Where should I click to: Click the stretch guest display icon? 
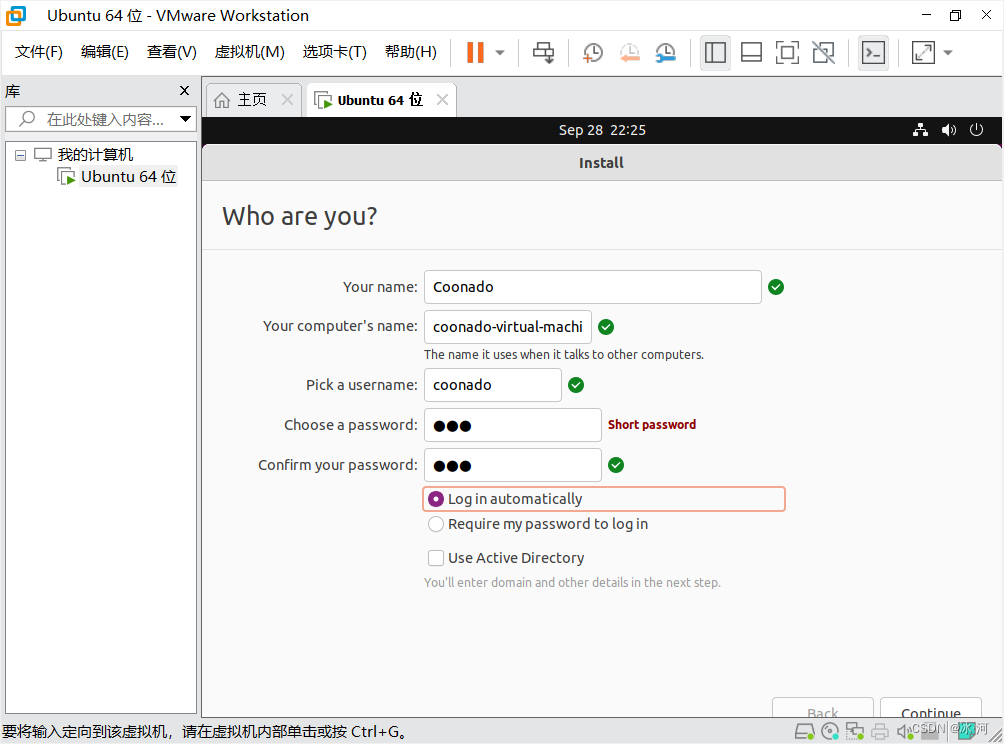click(x=923, y=53)
